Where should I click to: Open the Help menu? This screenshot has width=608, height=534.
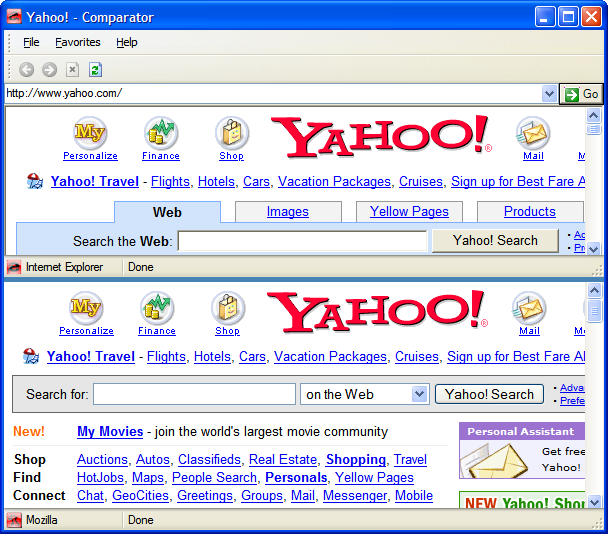127,42
